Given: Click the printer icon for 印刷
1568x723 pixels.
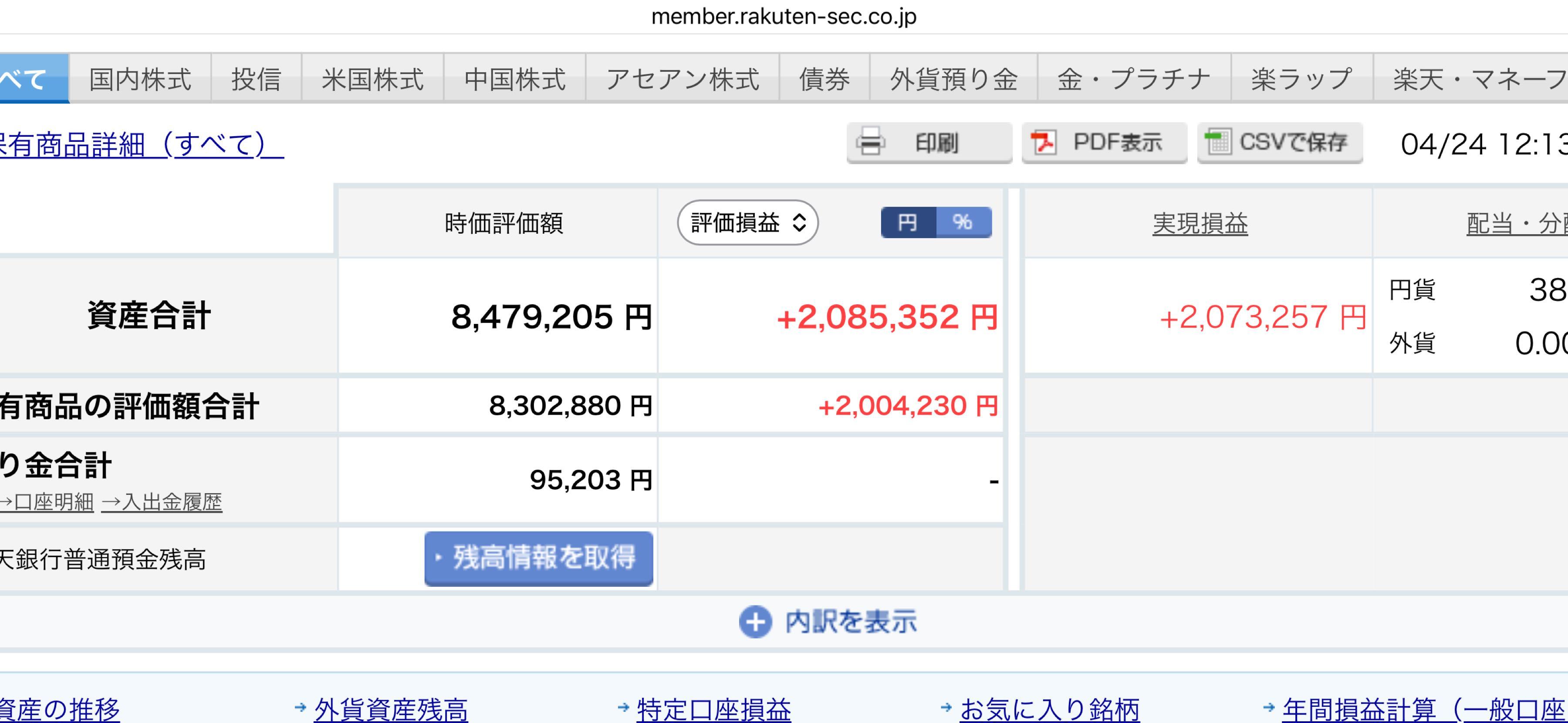Looking at the screenshot, I should (870, 142).
